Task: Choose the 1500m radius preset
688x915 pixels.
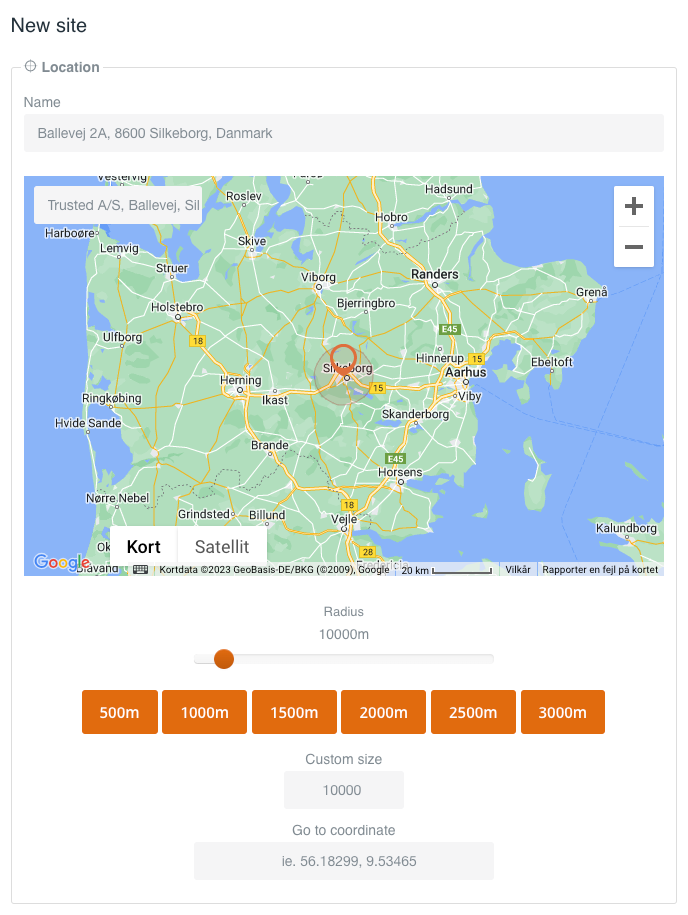Action: [294, 712]
